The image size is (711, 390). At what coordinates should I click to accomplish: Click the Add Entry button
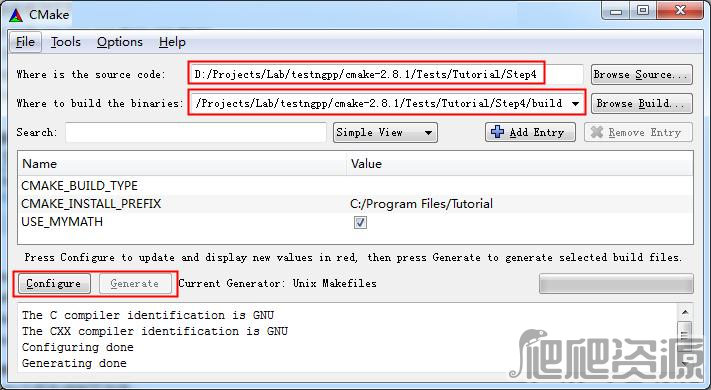pyautogui.click(x=530, y=132)
